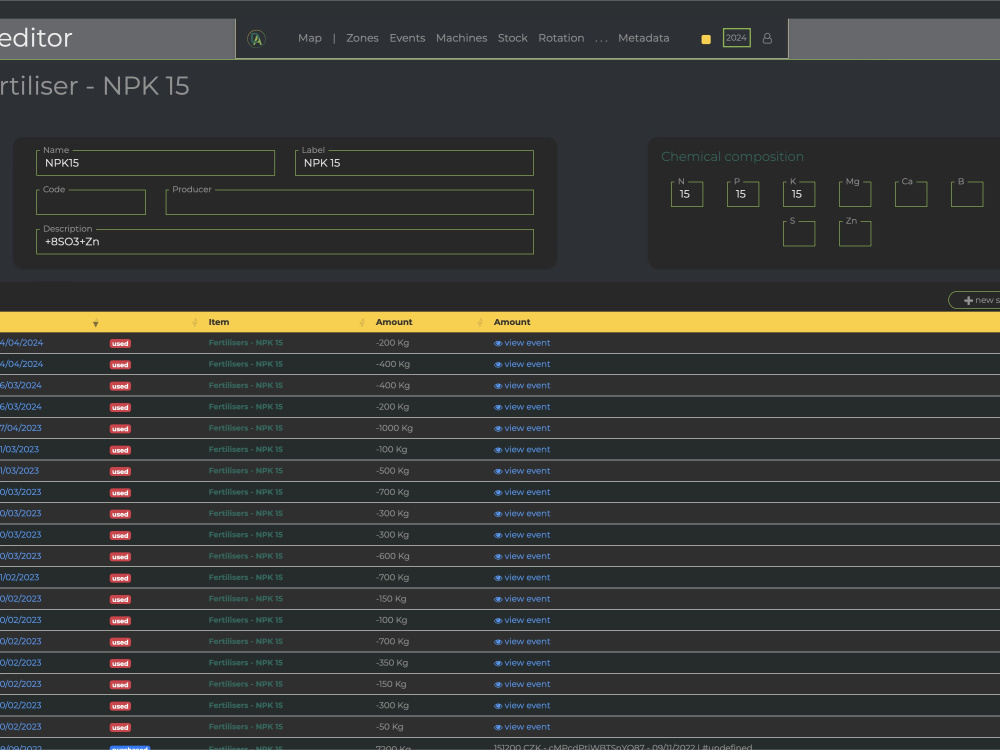Click eye icon in 1/03/2023 -100 Kg row
This screenshot has height=750, width=1000.
[x=498, y=450]
